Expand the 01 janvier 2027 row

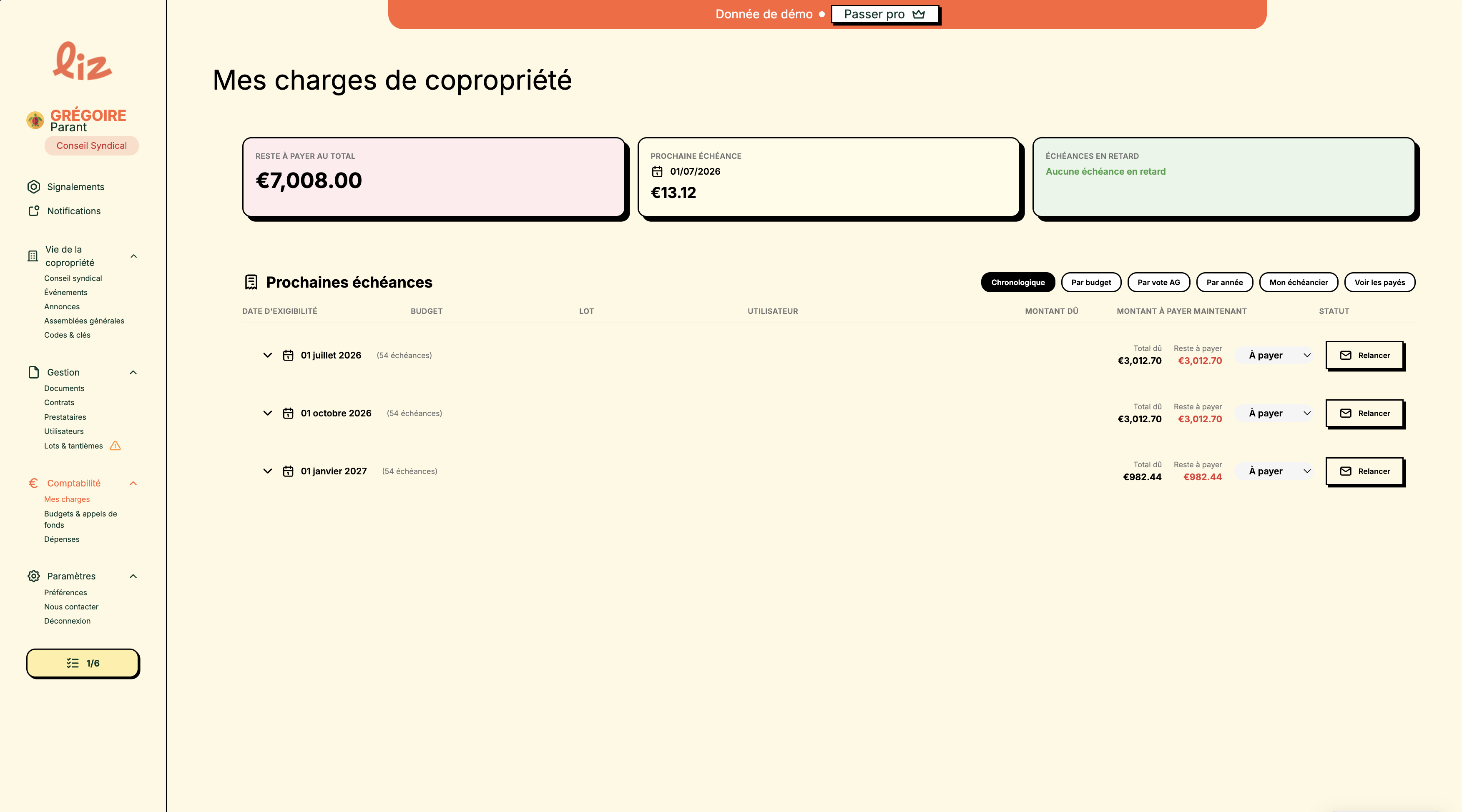pos(267,471)
